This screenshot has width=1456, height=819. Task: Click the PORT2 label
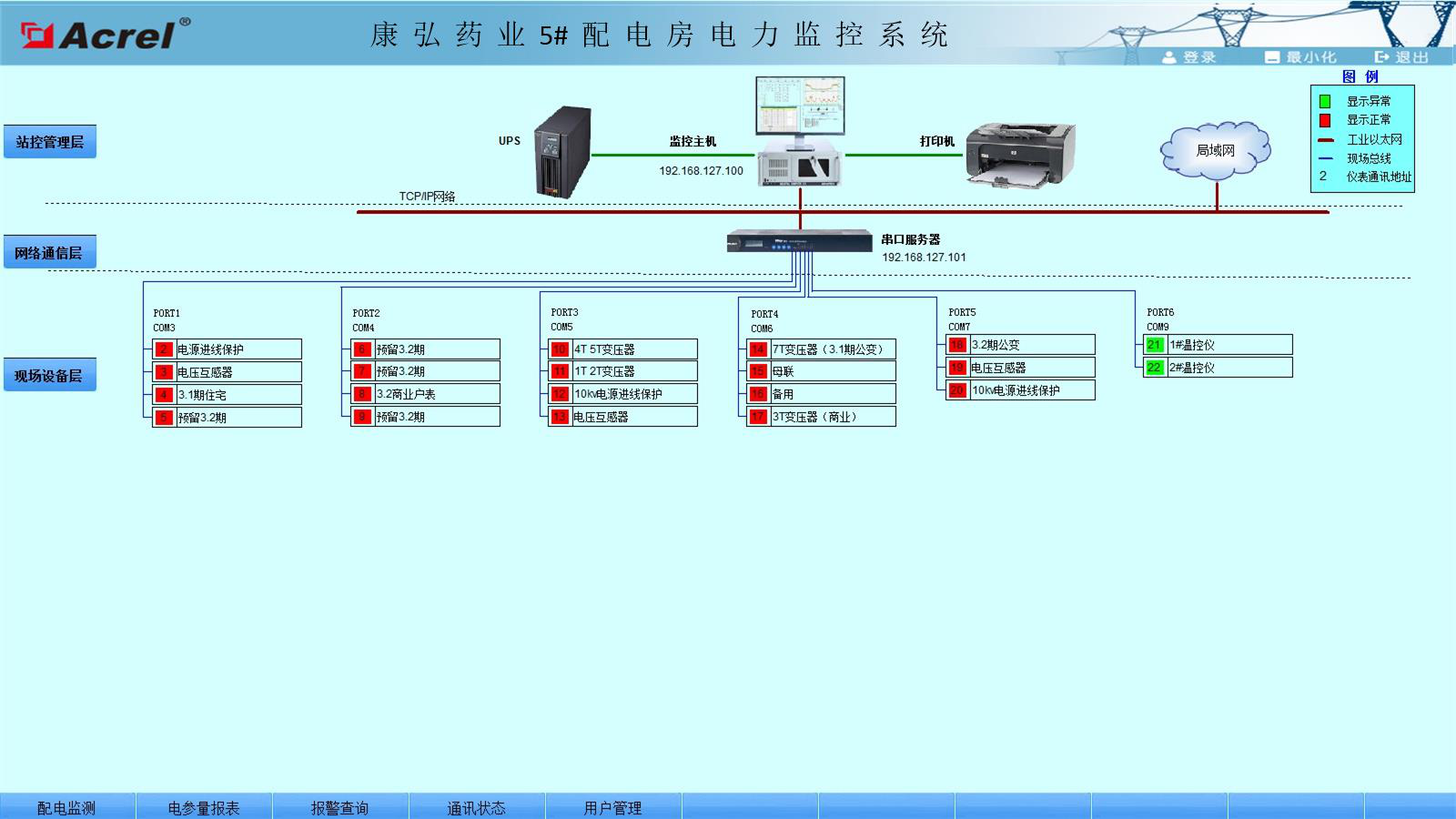366,313
